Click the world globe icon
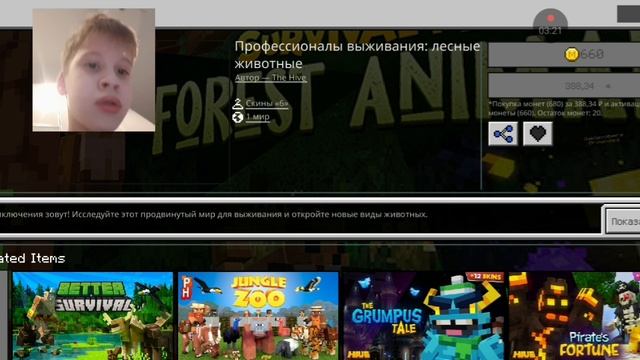Image resolution: width=640 pixels, height=360 pixels. [238, 118]
